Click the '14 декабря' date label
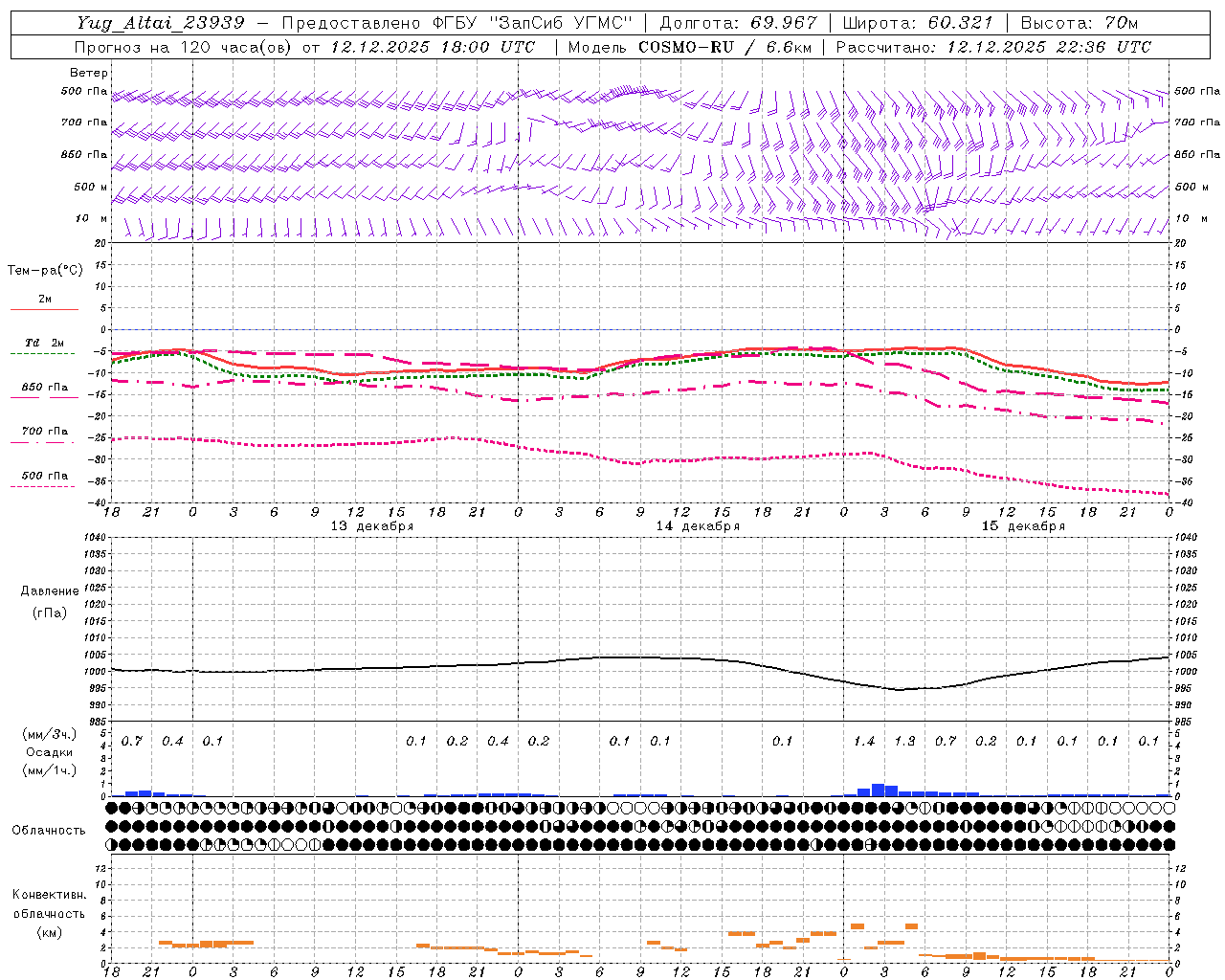The image size is (1225, 980). tap(698, 526)
